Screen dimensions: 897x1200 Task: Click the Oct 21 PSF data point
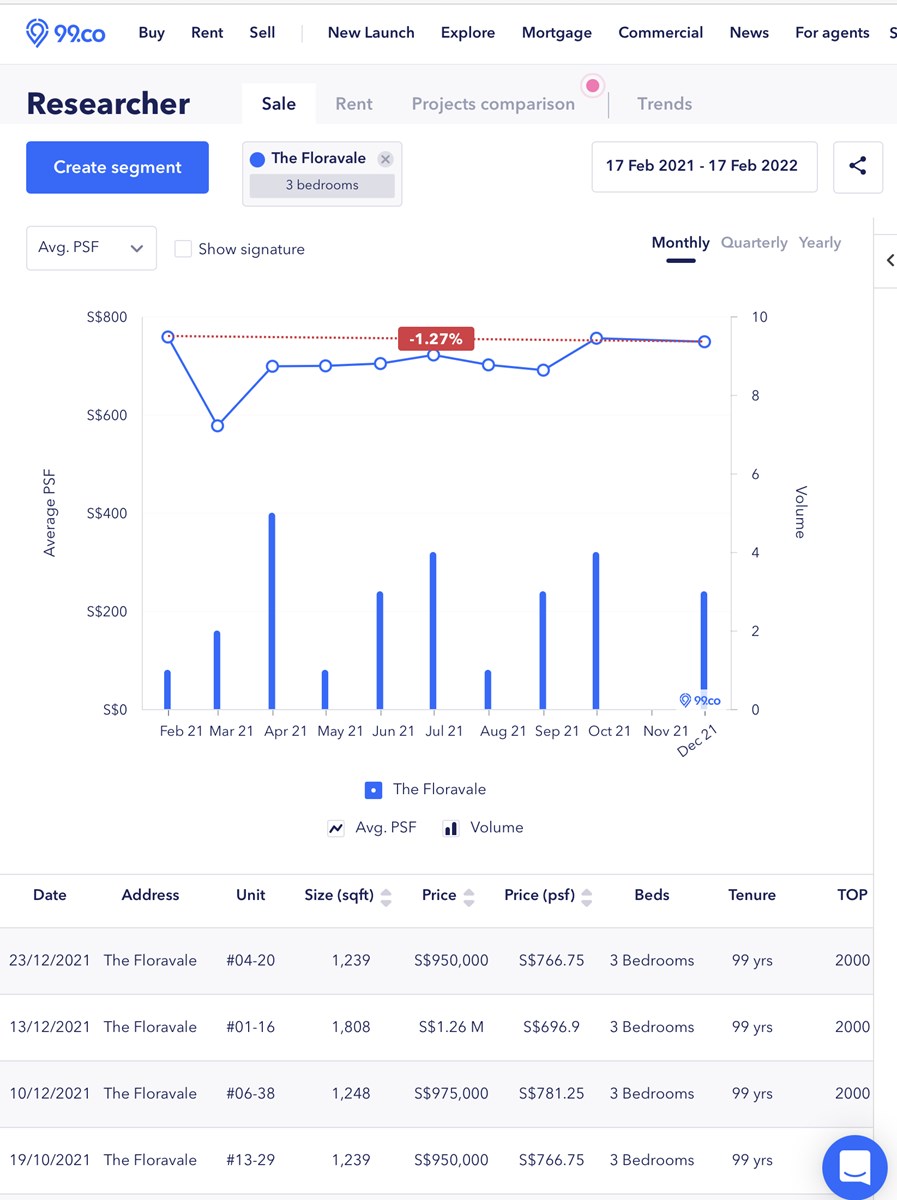click(x=596, y=339)
